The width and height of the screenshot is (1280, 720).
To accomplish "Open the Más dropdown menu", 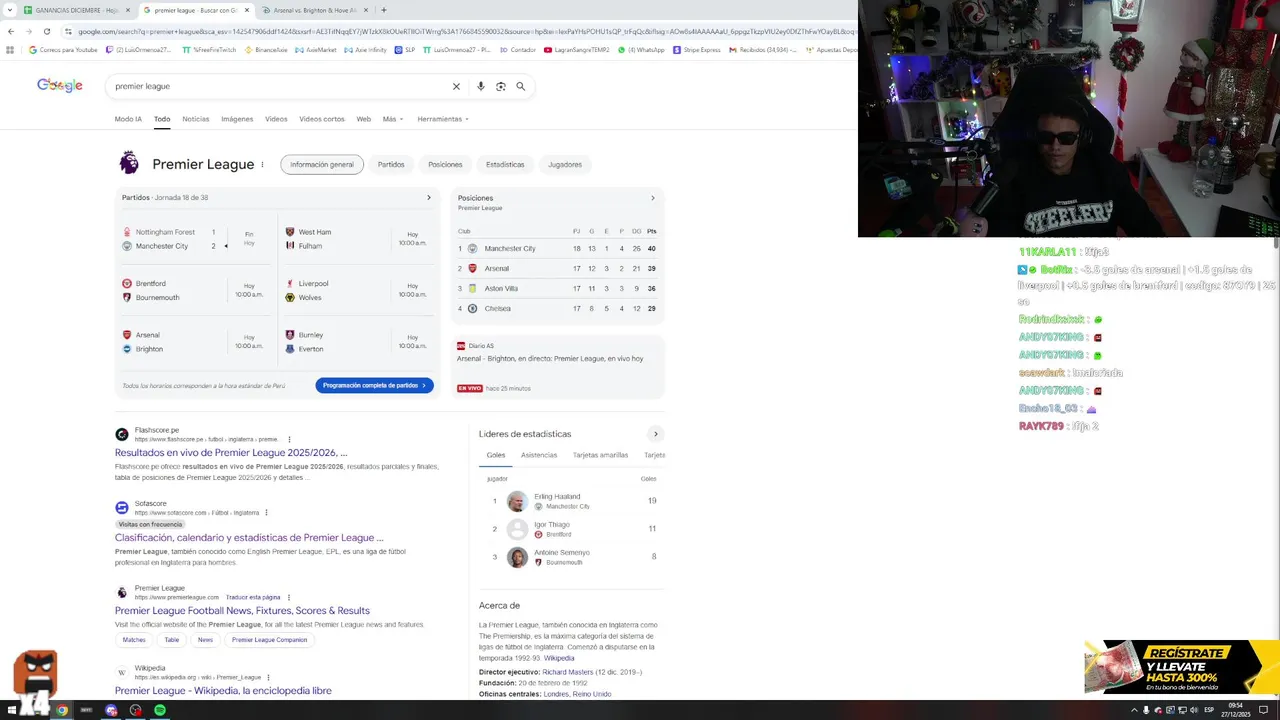I will coord(393,119).
